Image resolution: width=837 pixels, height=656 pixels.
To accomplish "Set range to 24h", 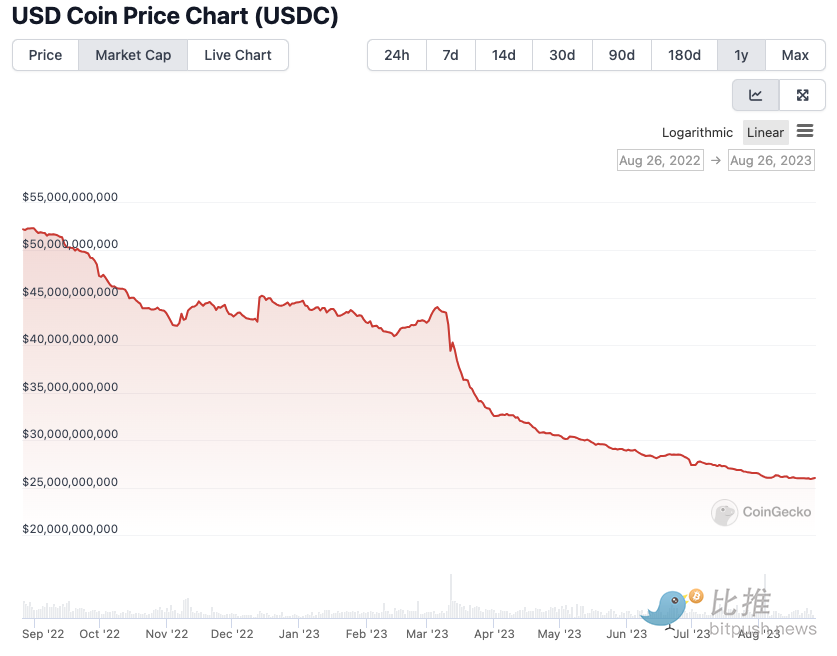I will 397,55.
